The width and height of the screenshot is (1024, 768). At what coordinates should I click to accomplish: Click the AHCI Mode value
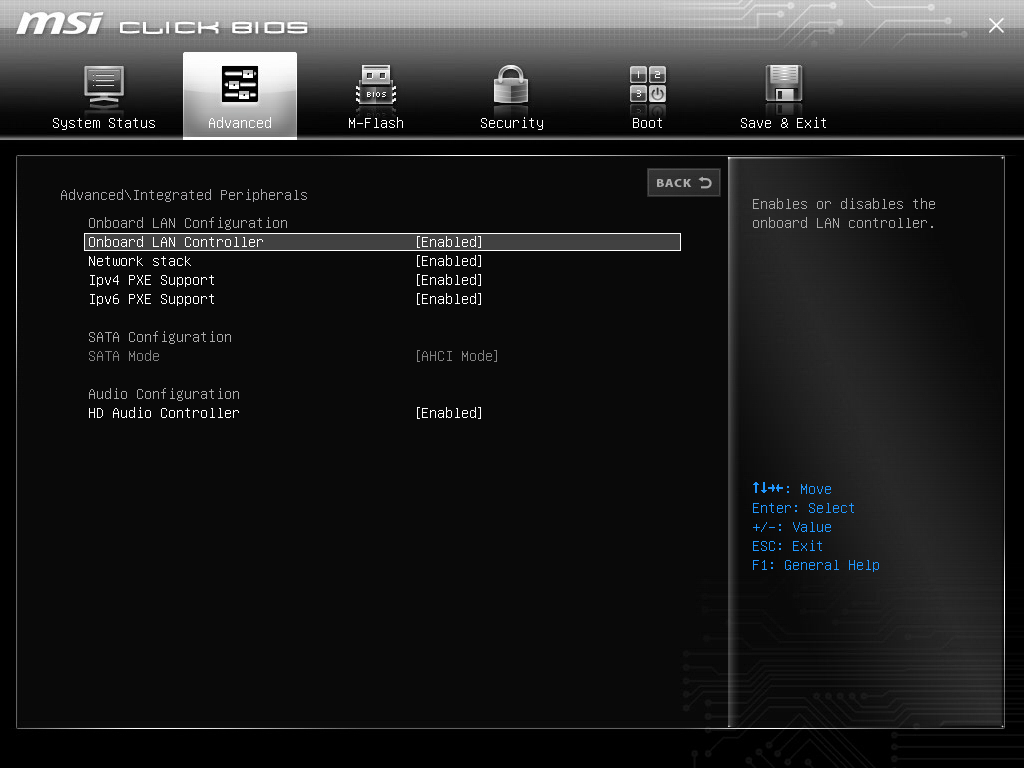[456, 356]
